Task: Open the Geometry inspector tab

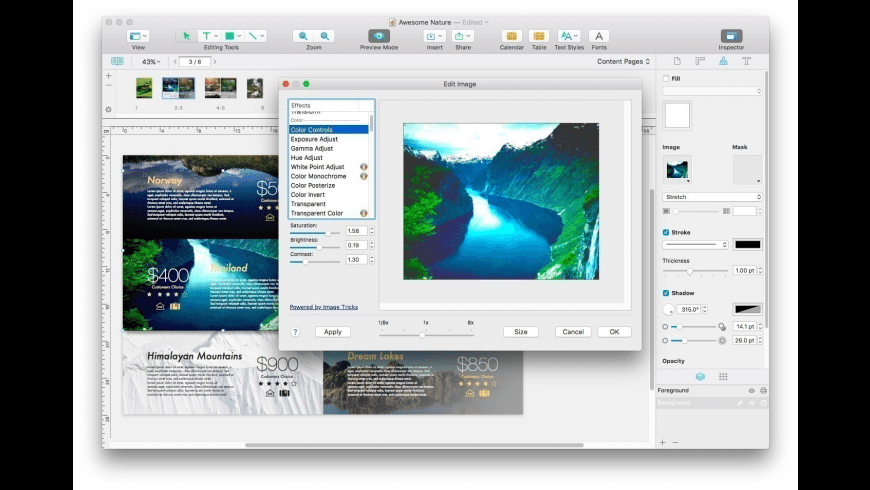Action: pos(700,61)
